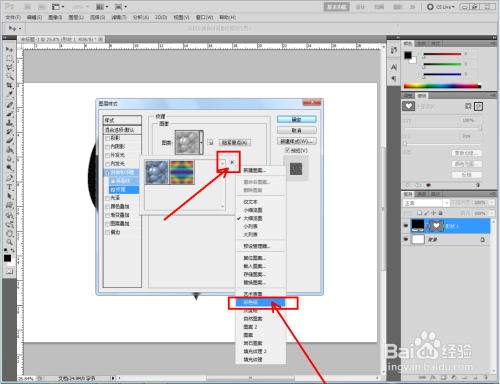Open the layer opacity dropdown arrow

(492, 203)
